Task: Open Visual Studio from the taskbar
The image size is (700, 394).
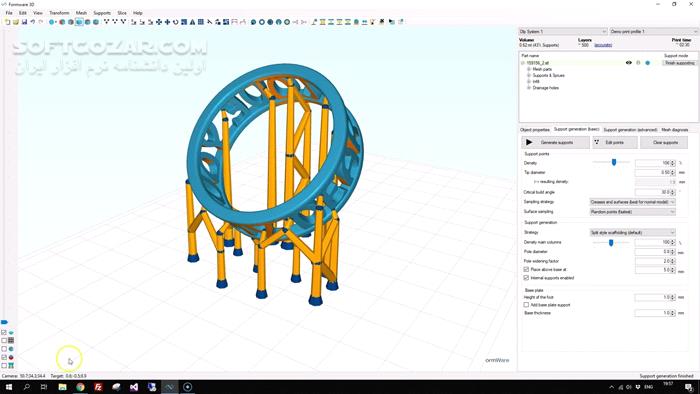Action: tap(134, 387)
